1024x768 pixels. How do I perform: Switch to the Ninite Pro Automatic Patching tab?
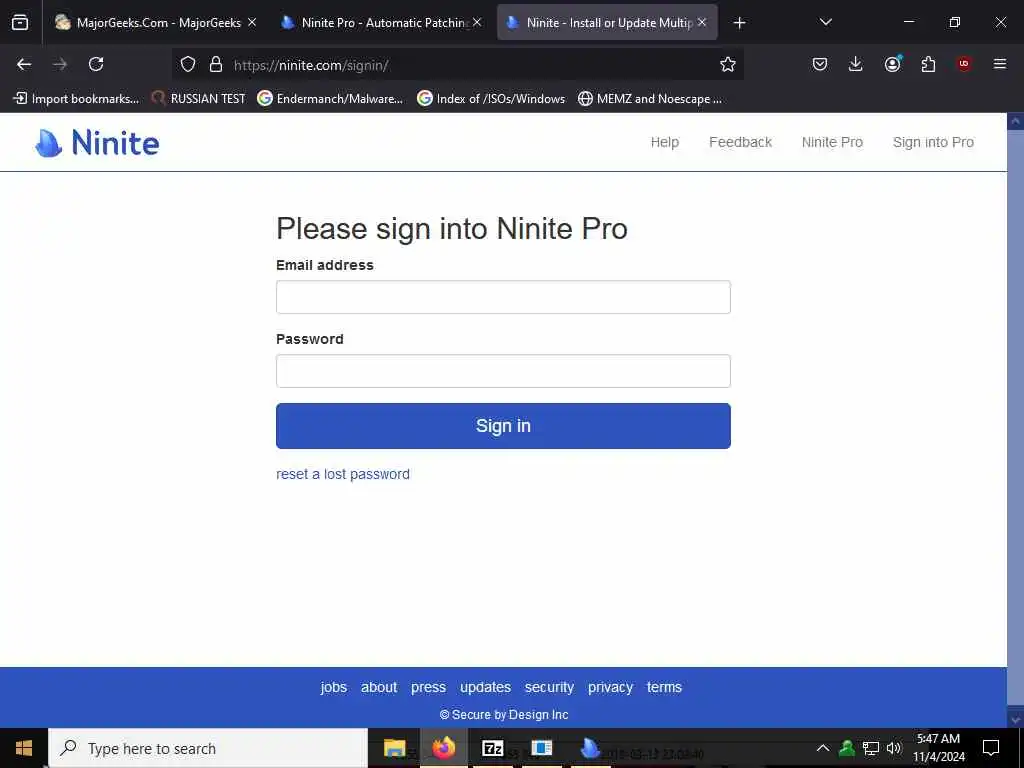382,23
